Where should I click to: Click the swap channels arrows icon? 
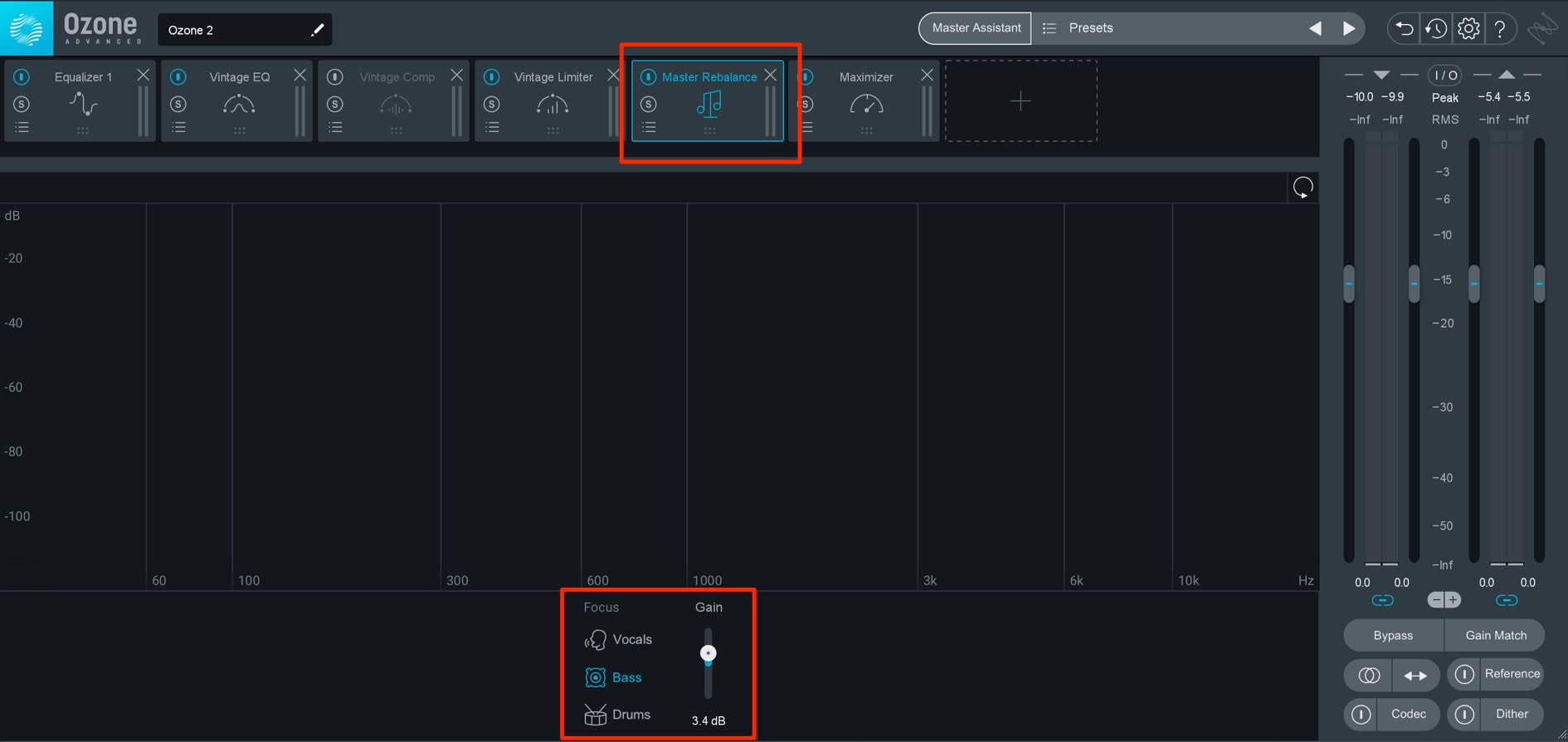click(1416, 675)
